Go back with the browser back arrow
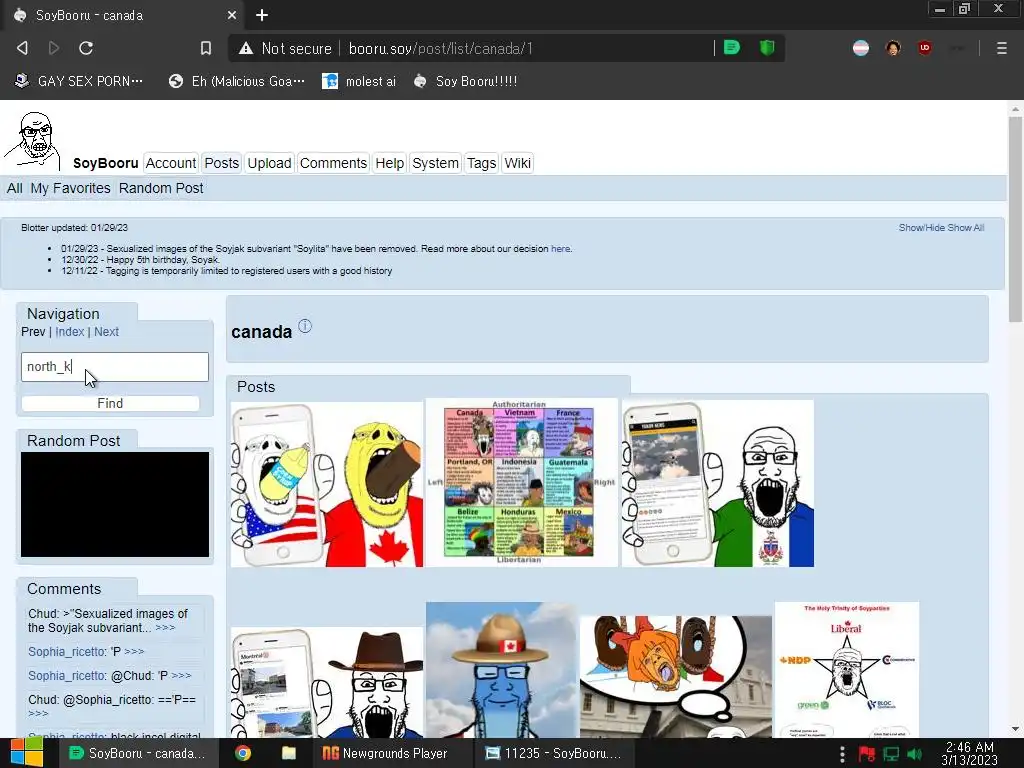The image size is (1024, 768). click(22, 48)
